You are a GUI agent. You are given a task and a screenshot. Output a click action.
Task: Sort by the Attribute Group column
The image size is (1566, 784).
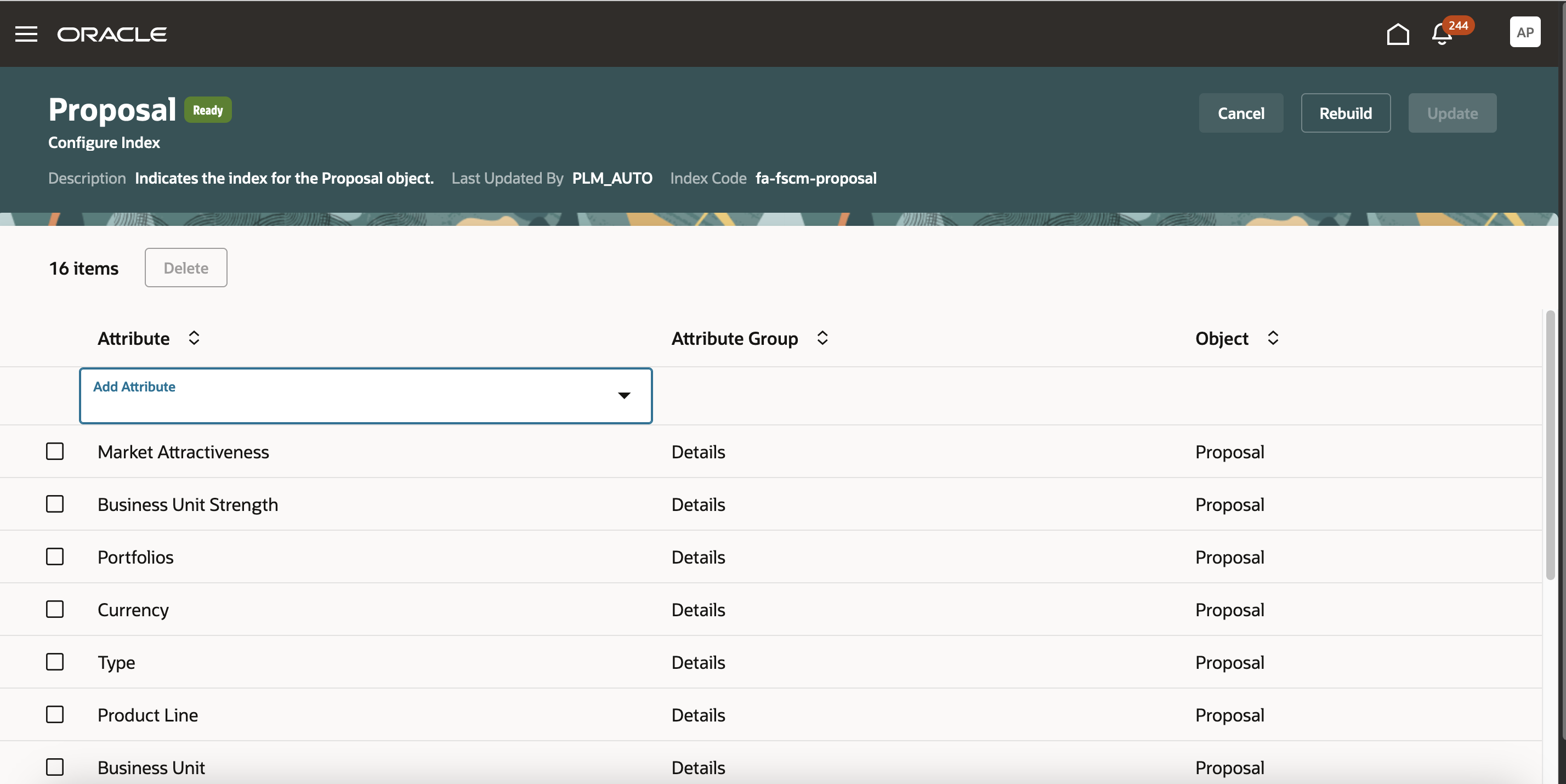click(x=822, y=338)
